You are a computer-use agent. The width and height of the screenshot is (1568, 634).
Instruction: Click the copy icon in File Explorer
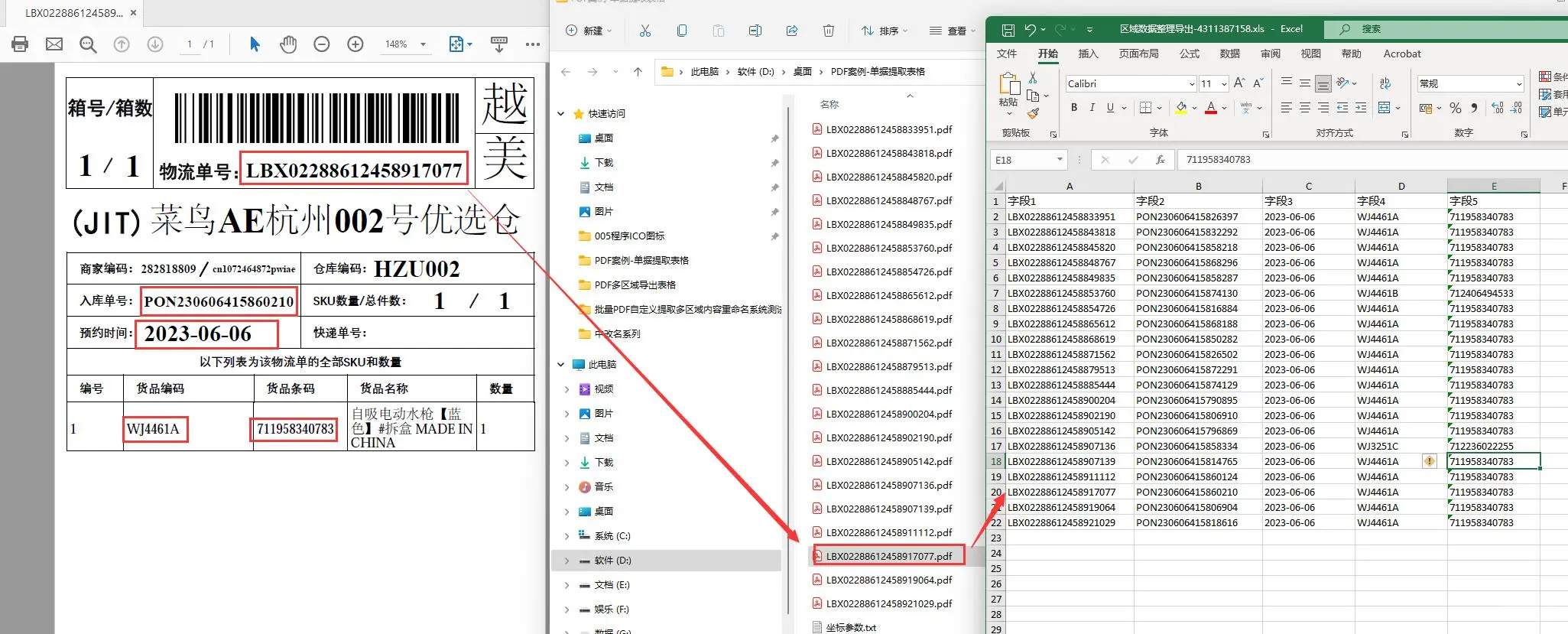[x=682, y=31]
